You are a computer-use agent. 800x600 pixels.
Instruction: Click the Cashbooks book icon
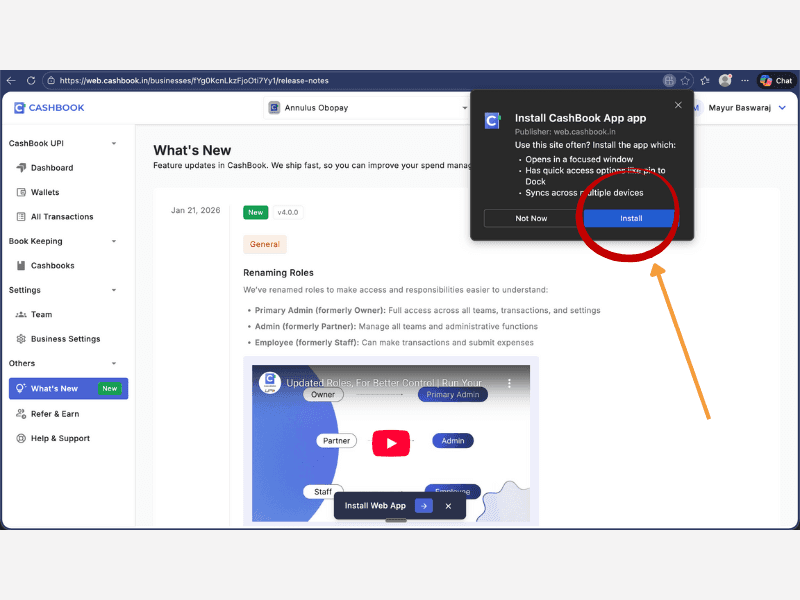click(x=21, y=266)
